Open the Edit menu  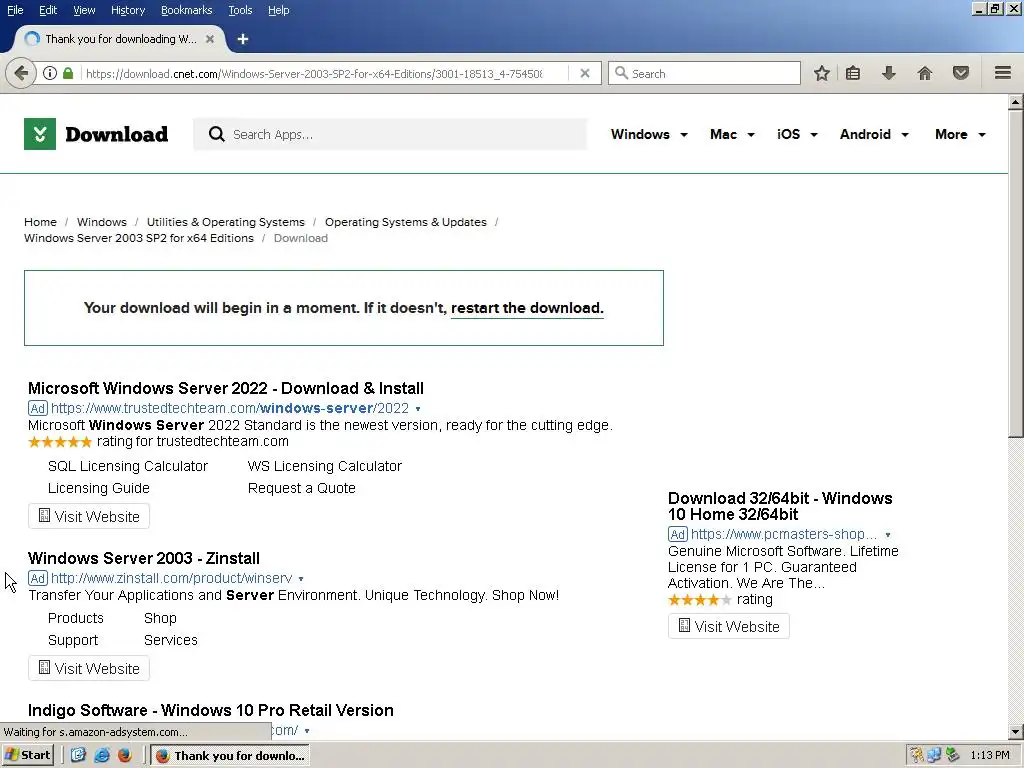48,10
